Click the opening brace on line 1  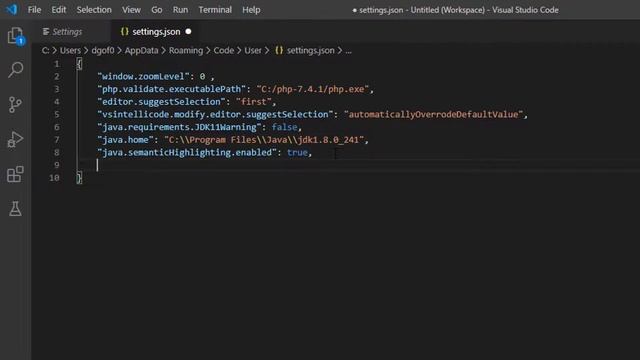tap(79, 64)
